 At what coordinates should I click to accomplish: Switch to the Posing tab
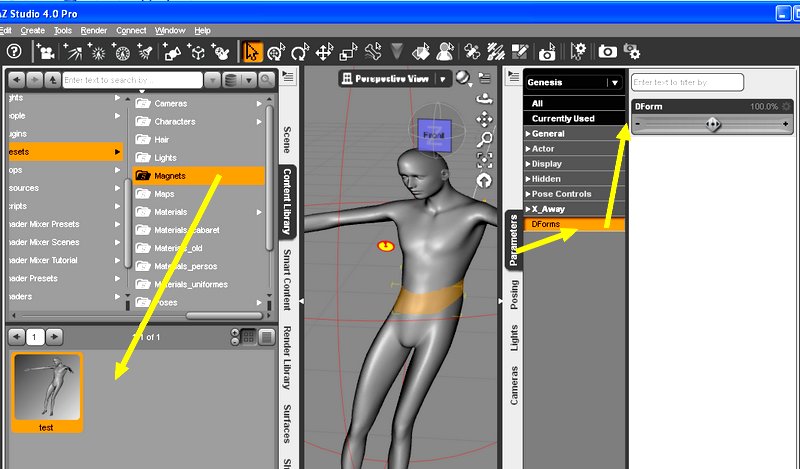tap(513, 294)
